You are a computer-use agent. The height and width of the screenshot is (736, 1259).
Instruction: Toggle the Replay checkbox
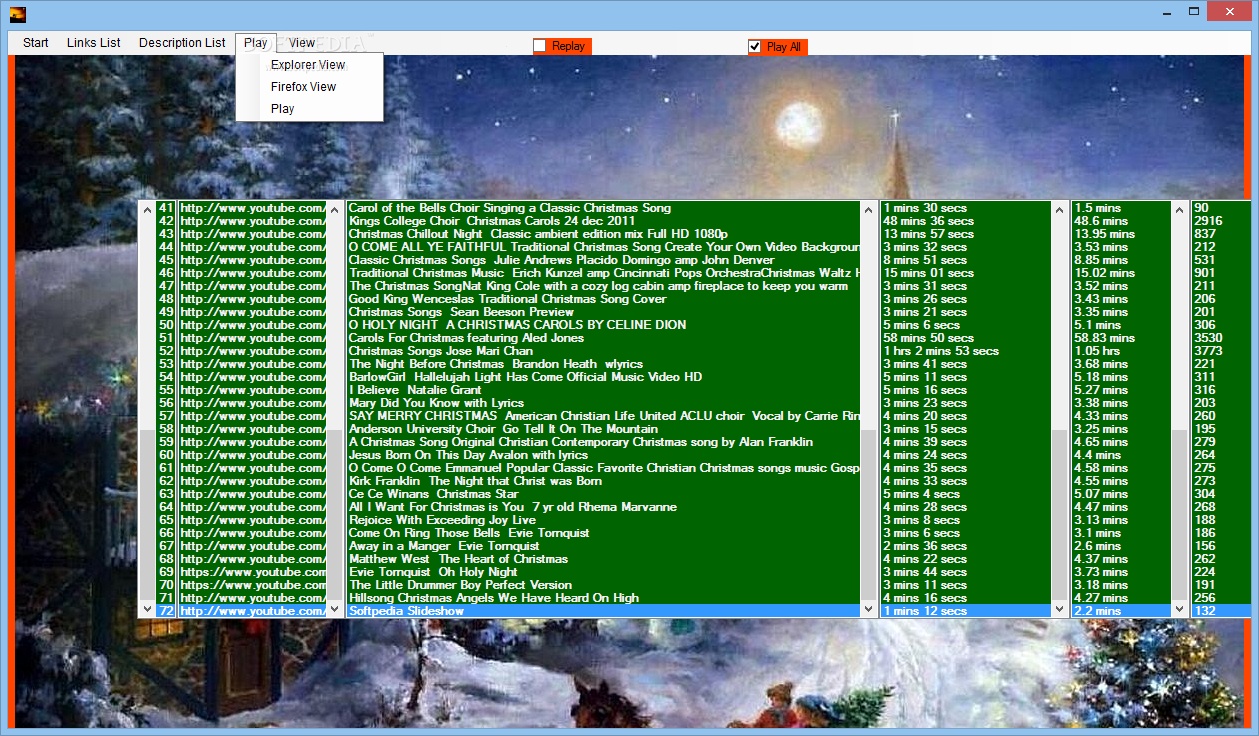point(540,46)
